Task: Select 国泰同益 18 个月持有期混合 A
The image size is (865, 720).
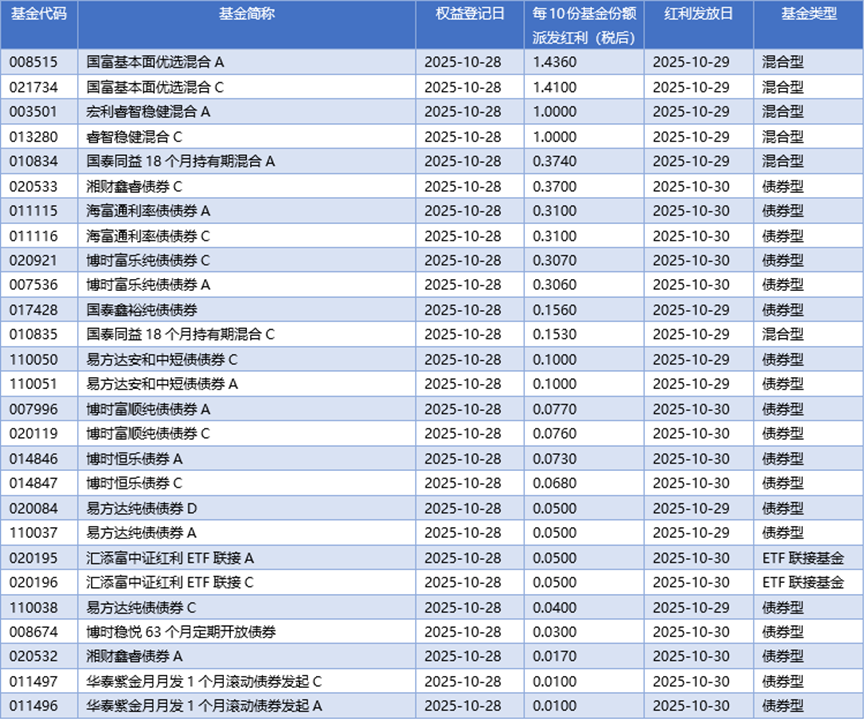Action: click(x=180, y=161)
